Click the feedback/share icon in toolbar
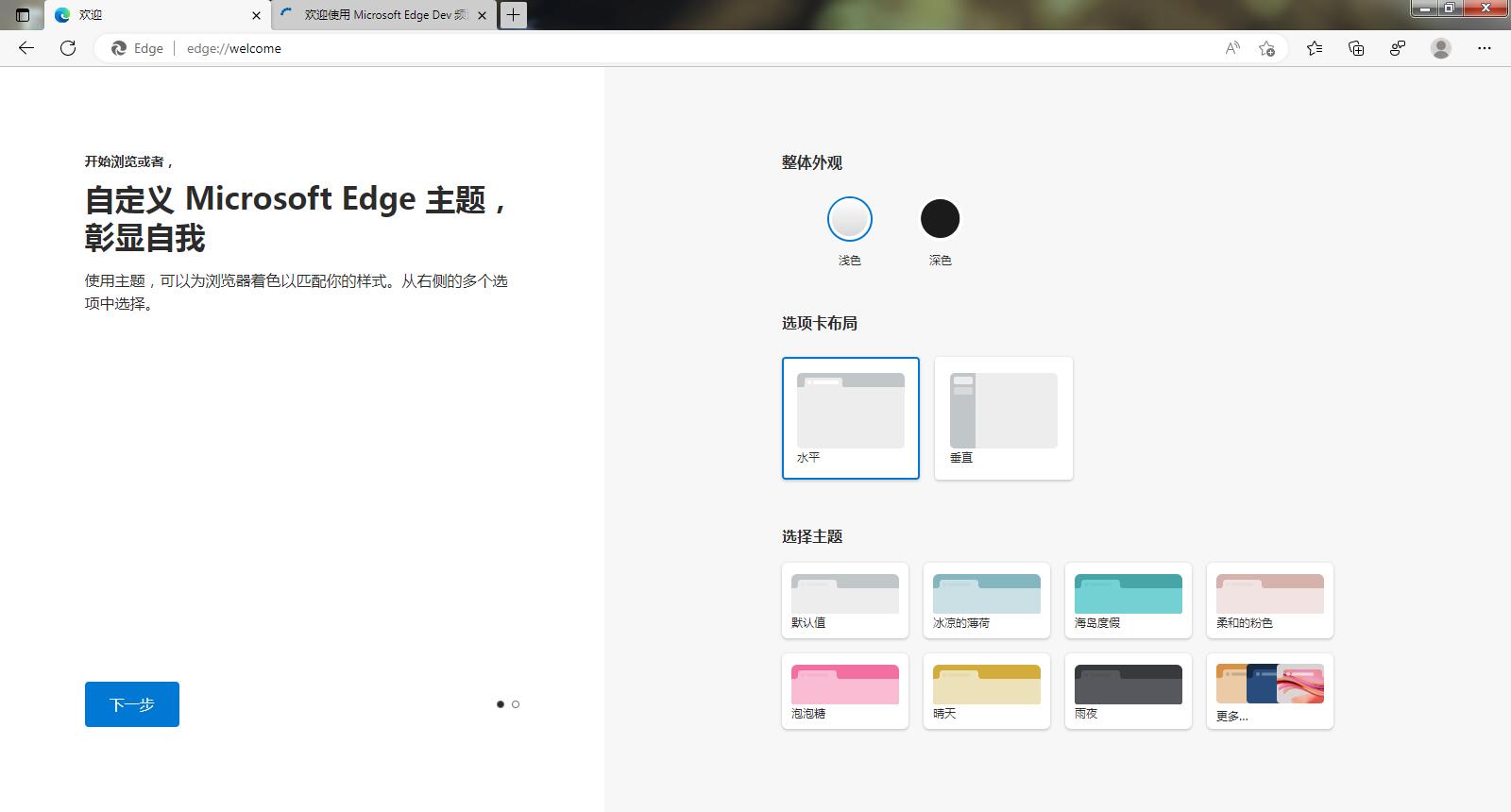The width and height of the screenshot is (1511, 812). tap(1398, 48)
